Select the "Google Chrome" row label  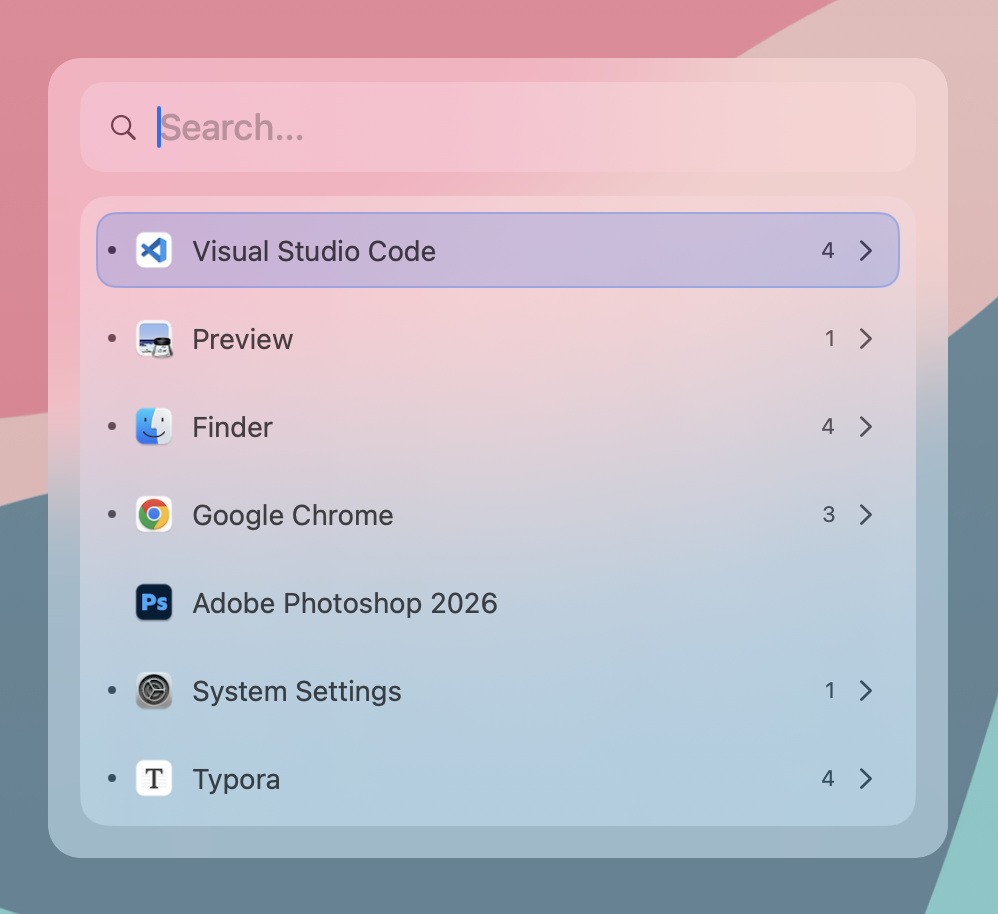coord(293,516)
